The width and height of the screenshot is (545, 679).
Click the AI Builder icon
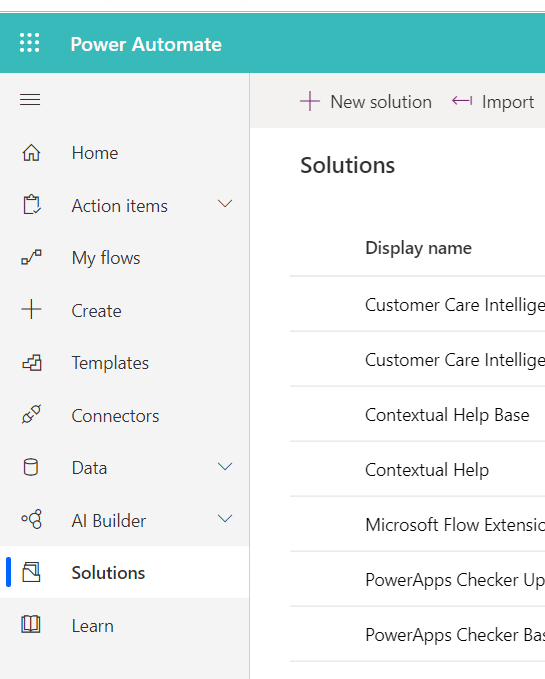(x=32, y=519)
